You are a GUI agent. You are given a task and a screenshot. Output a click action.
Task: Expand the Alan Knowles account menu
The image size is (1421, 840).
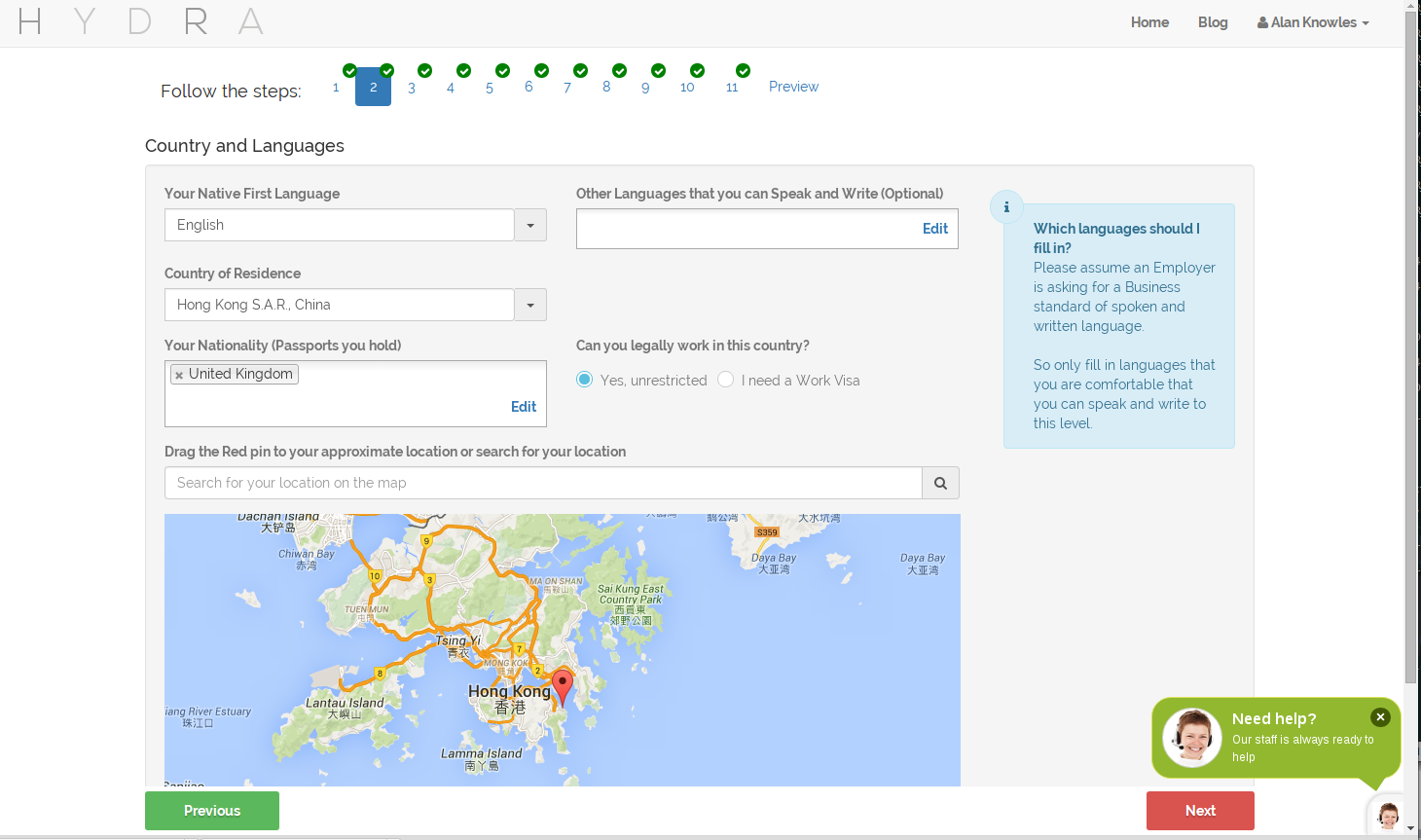(x=1313, y=22)
